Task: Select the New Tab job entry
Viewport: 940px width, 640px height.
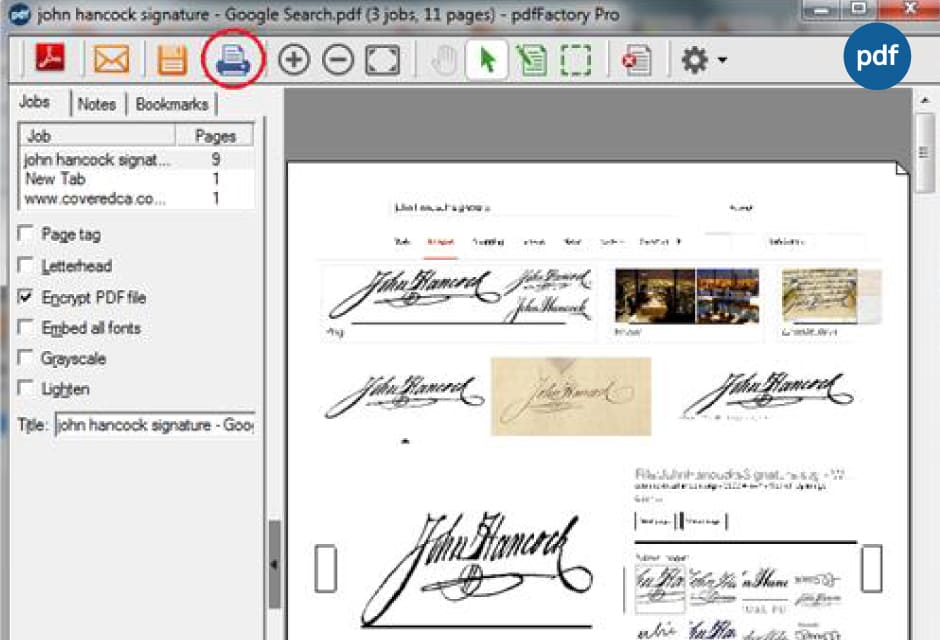Action: (55, 179)
